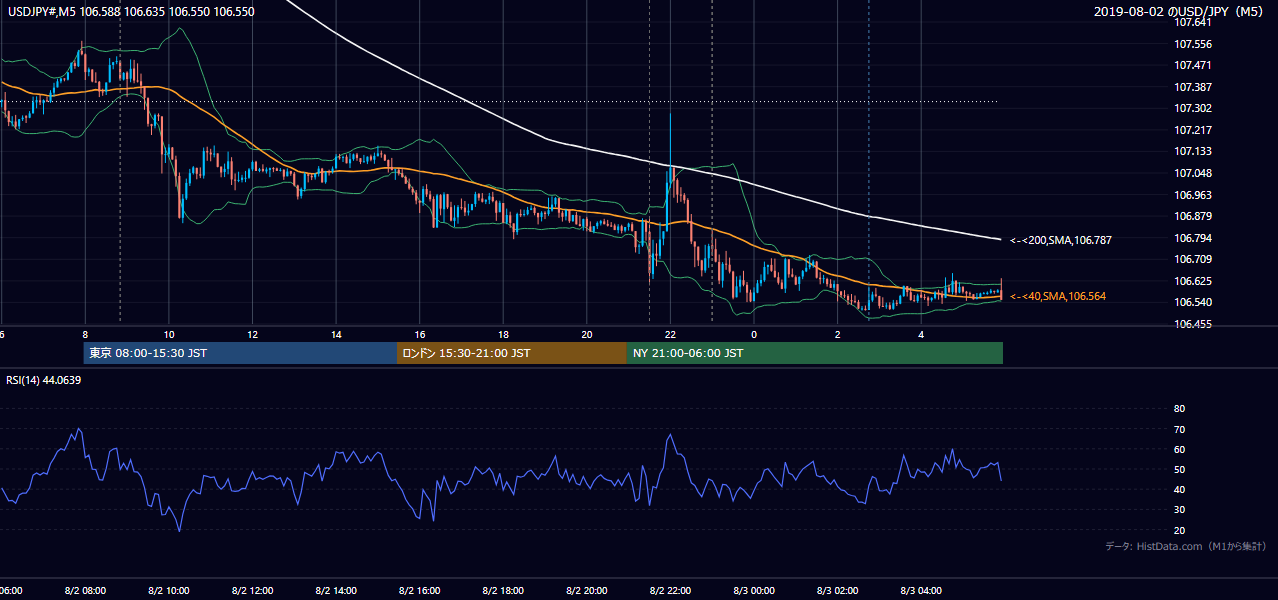The height and width of the screenshot is (600, 1278).
Task: Click price axis label 107.133
Action: 1193,151
